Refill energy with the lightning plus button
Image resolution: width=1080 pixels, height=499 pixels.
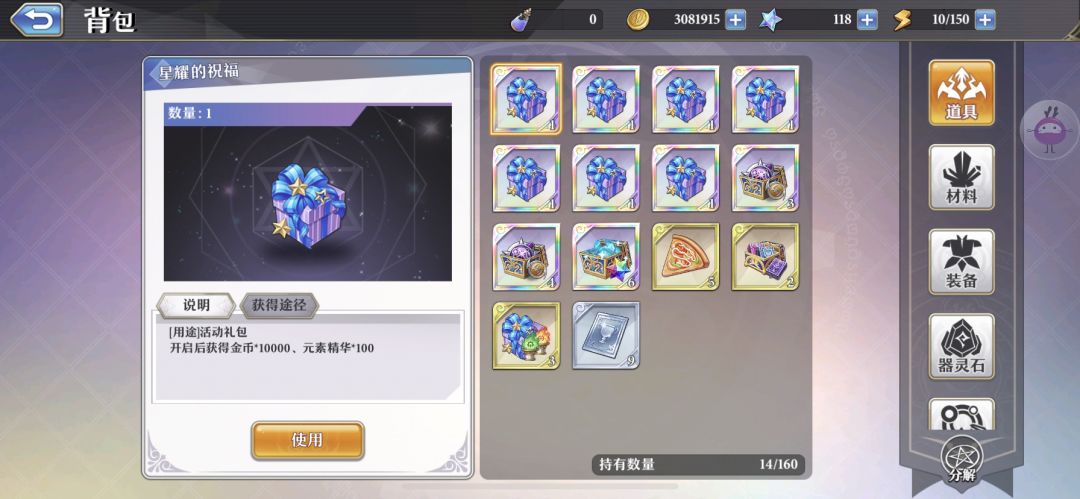(x=985, y=19)
